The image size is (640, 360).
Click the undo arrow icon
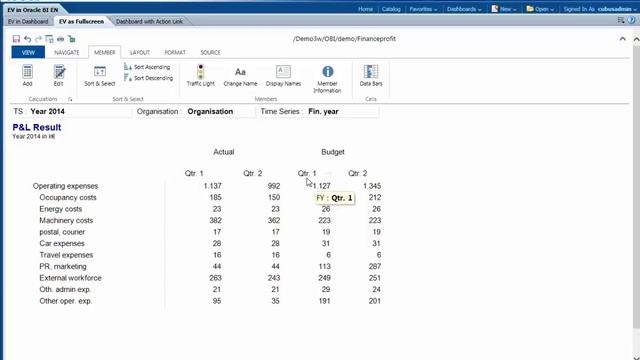tap(27, 39)
